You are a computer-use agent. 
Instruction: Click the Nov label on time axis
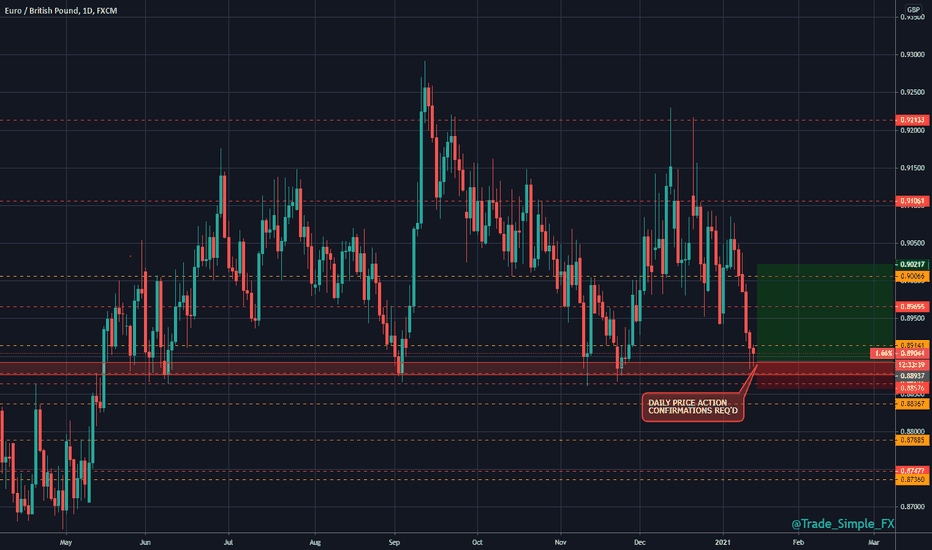coord(561,542)
